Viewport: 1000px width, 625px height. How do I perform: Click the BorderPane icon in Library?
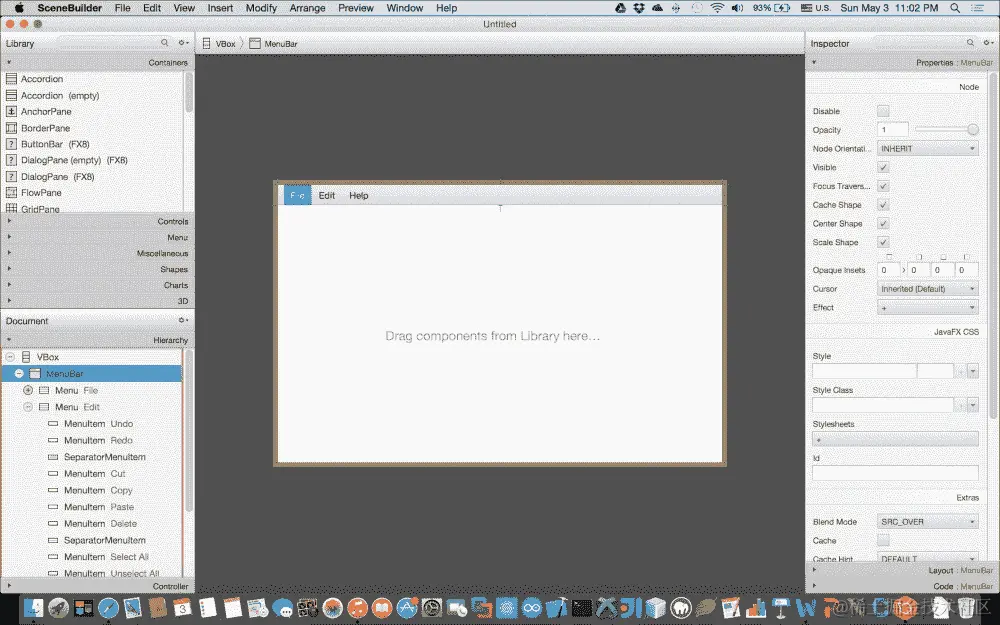(11, 128)
